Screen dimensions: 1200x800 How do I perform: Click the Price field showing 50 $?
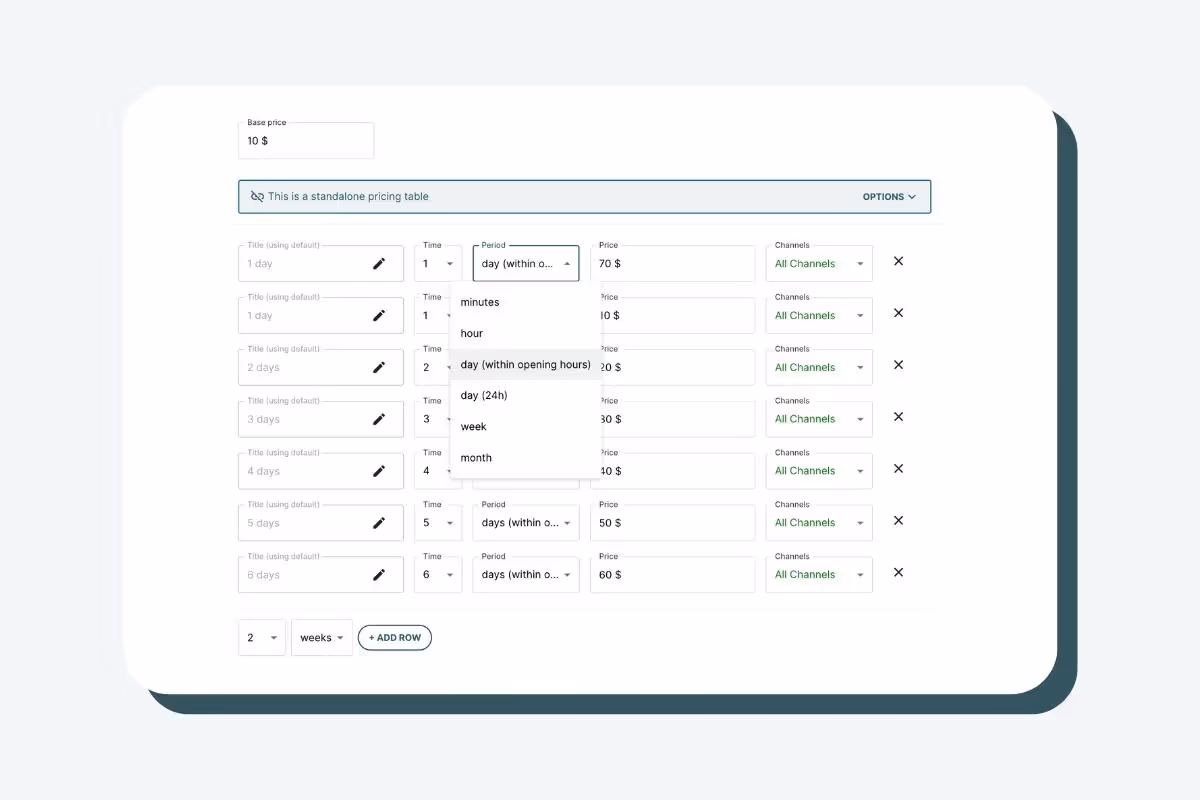[672, 523]
